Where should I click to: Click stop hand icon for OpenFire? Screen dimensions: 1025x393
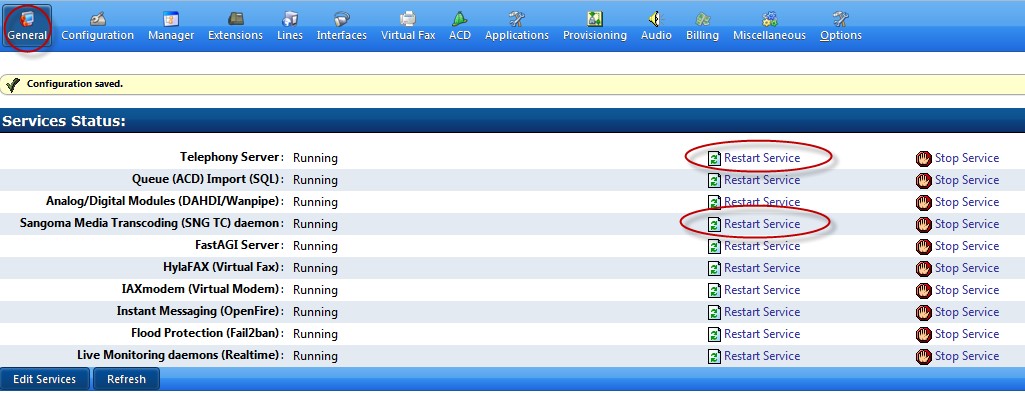(923, 312)
